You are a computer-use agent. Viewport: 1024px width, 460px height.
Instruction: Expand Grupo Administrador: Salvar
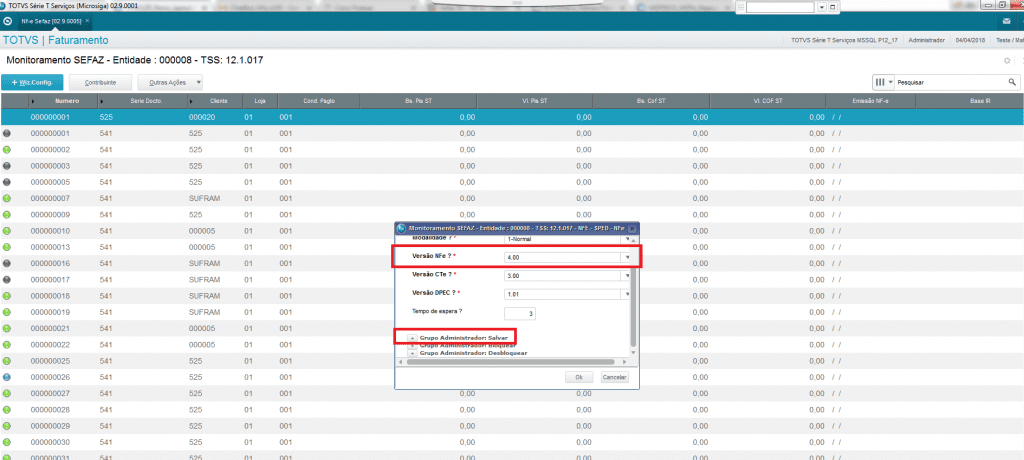[413, 338]
